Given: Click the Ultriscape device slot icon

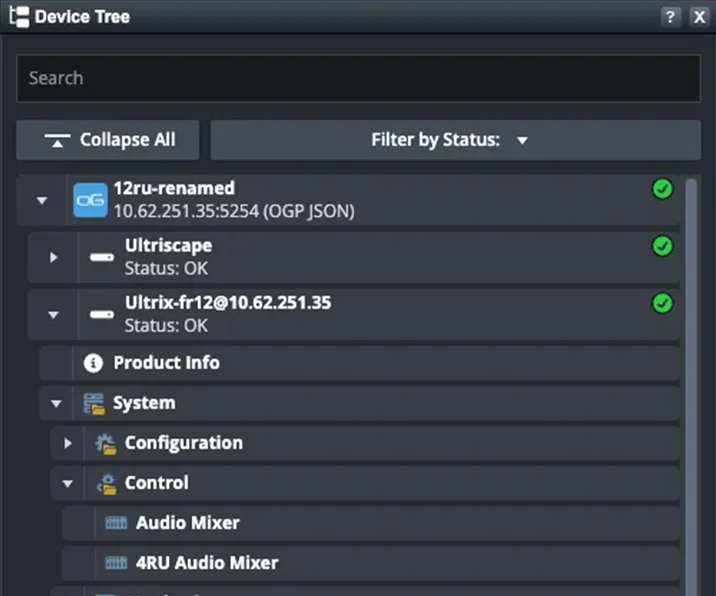Looking at the screenshot, I should pos(101,257).
